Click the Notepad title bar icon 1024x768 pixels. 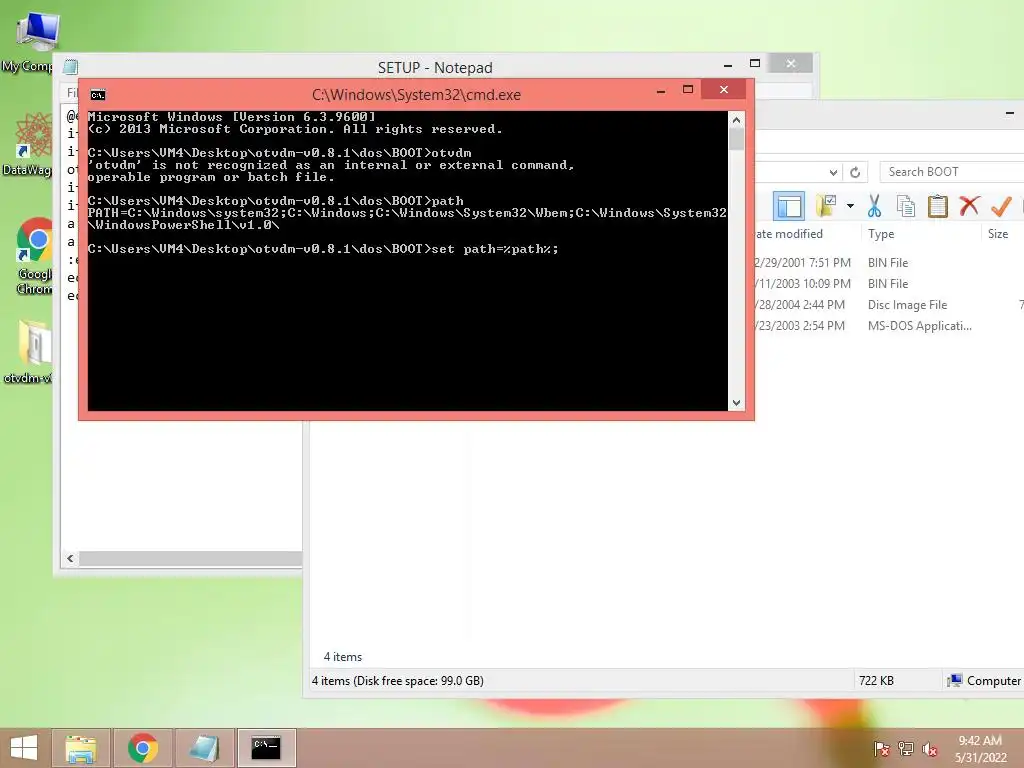71,67
